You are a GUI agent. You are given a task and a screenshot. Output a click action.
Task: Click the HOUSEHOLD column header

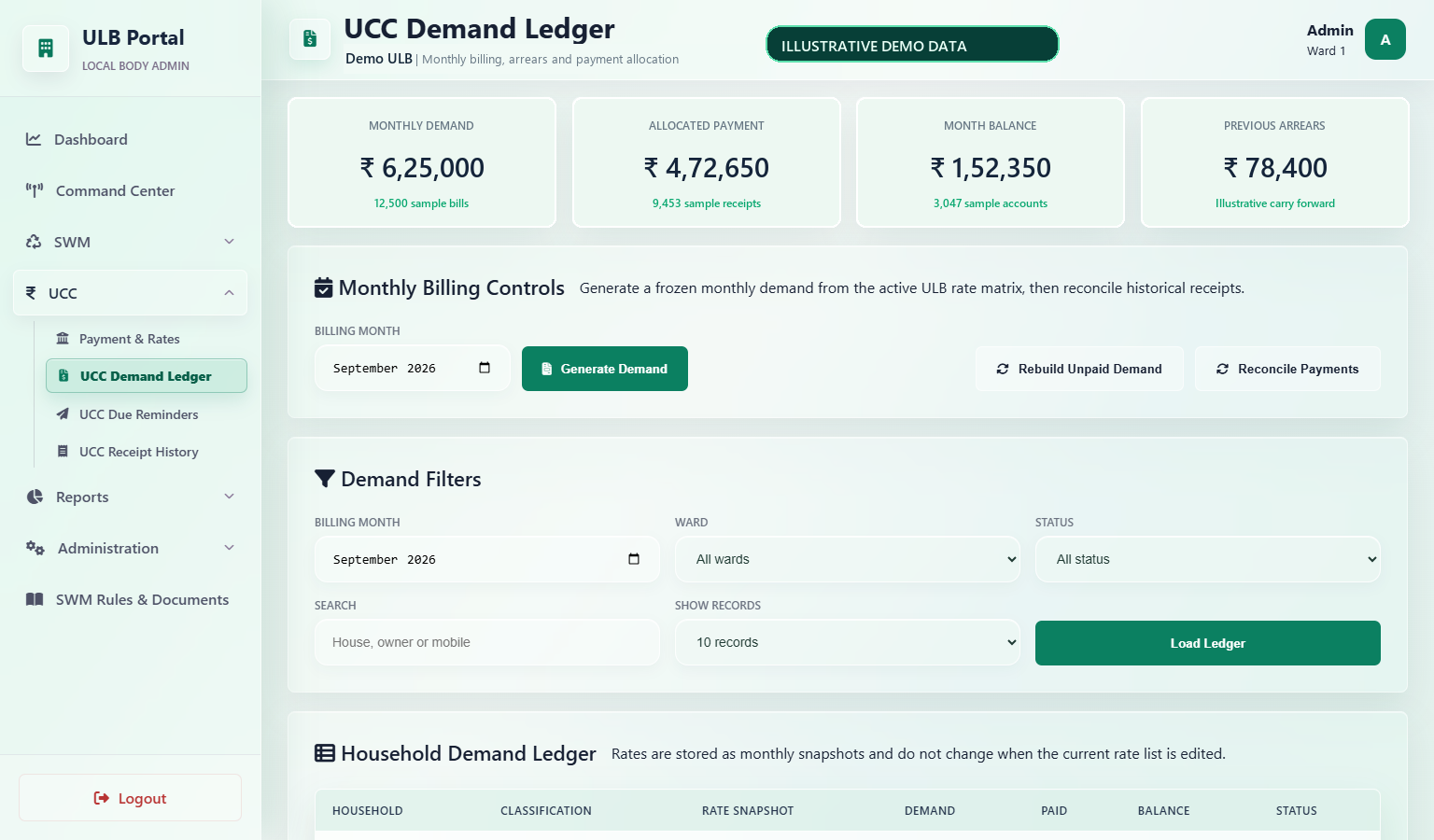pos(368,811)
